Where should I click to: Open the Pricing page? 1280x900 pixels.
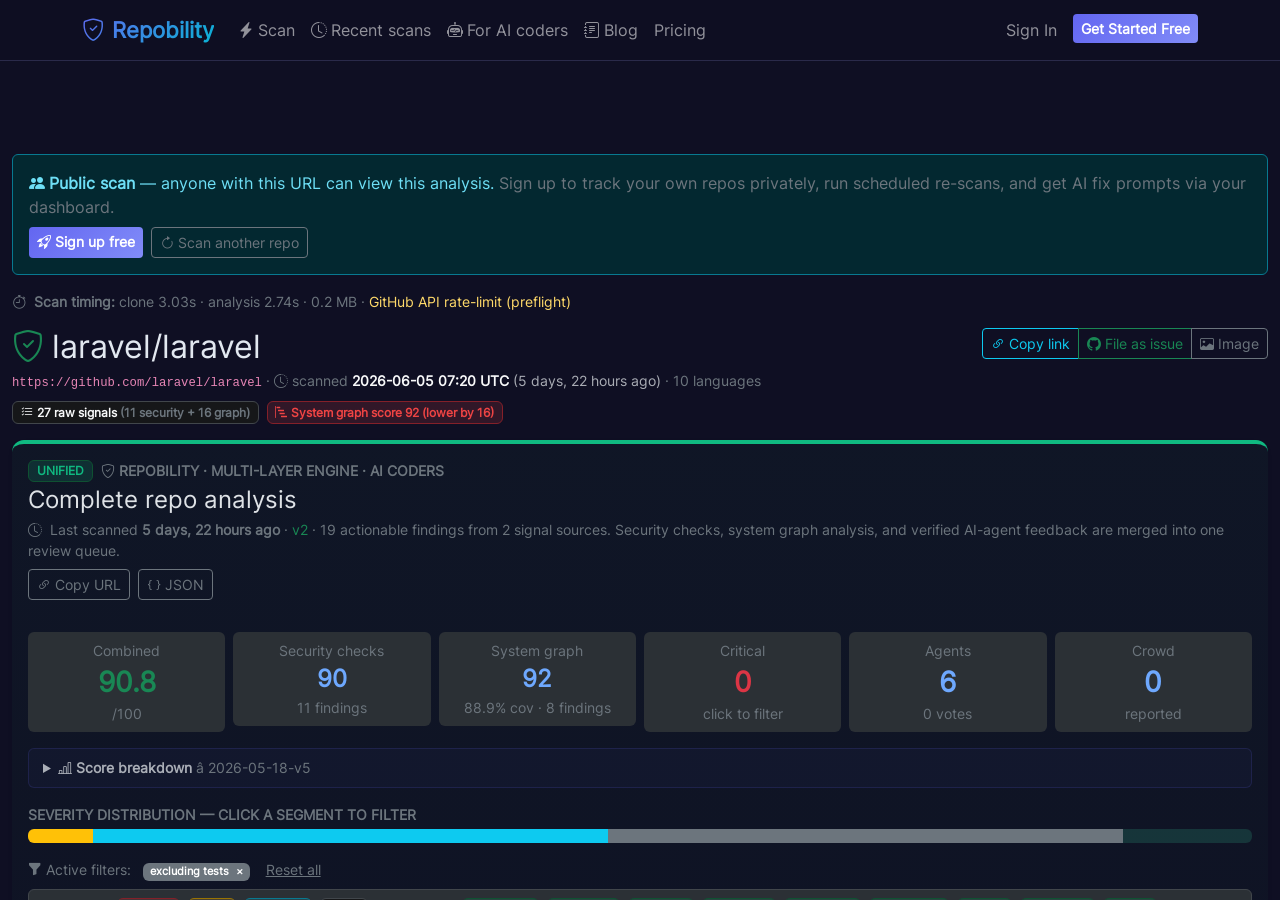point(680,30)
